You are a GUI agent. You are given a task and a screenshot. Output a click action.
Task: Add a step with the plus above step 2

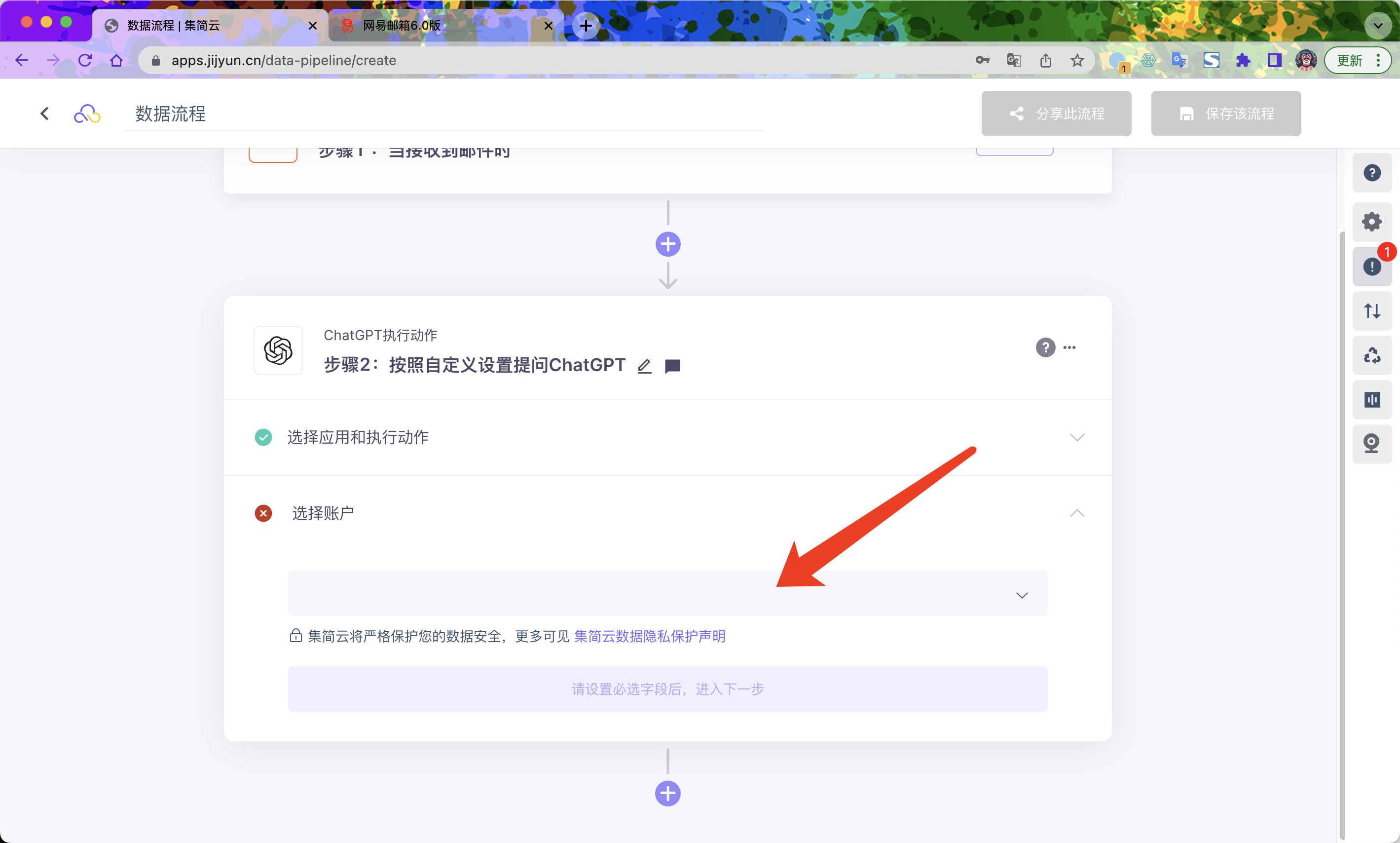pyautogui.click(x=667, y=244)
